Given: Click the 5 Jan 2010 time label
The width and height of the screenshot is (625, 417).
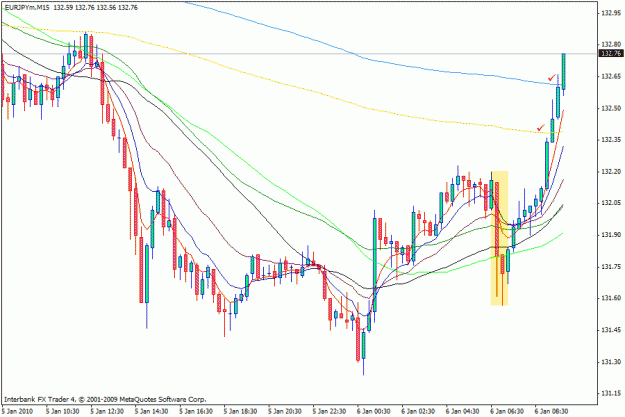Looking at the screenshot, I should pos(17,411).
